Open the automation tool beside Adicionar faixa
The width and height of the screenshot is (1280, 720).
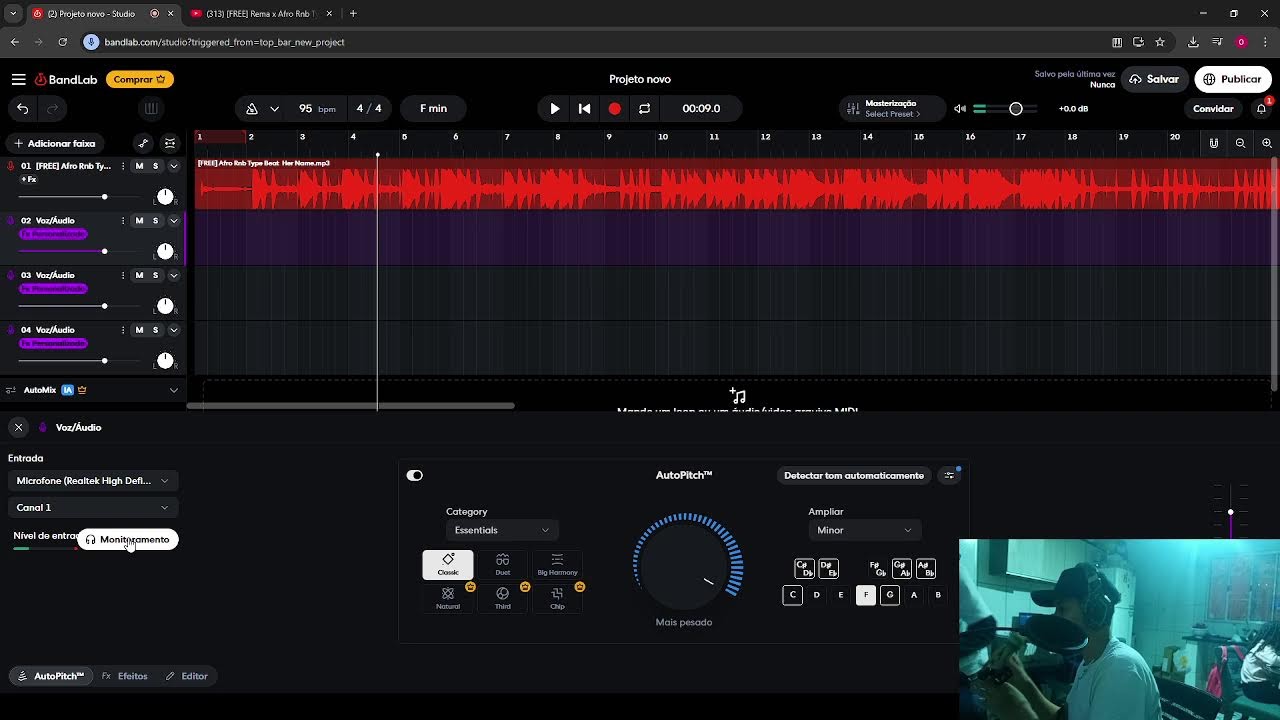click(x=143, y=143)
